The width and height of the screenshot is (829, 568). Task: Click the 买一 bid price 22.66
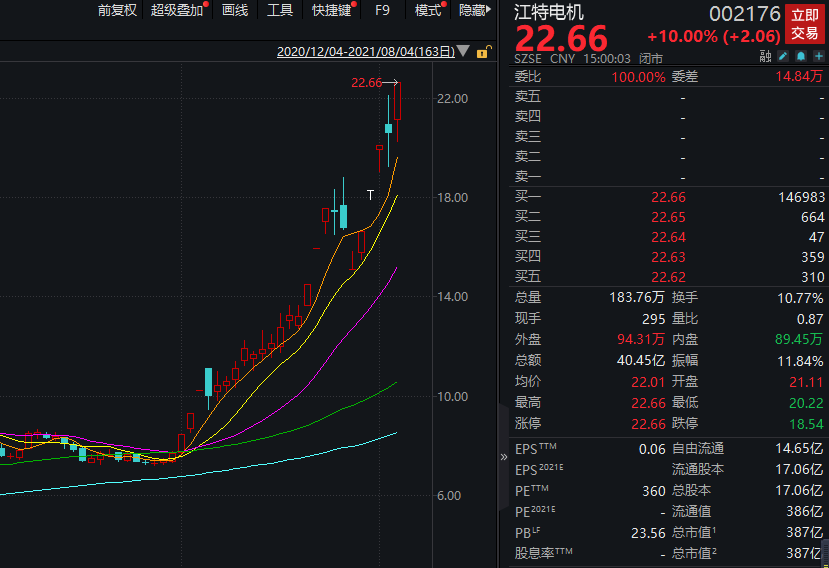pos(668,197)
